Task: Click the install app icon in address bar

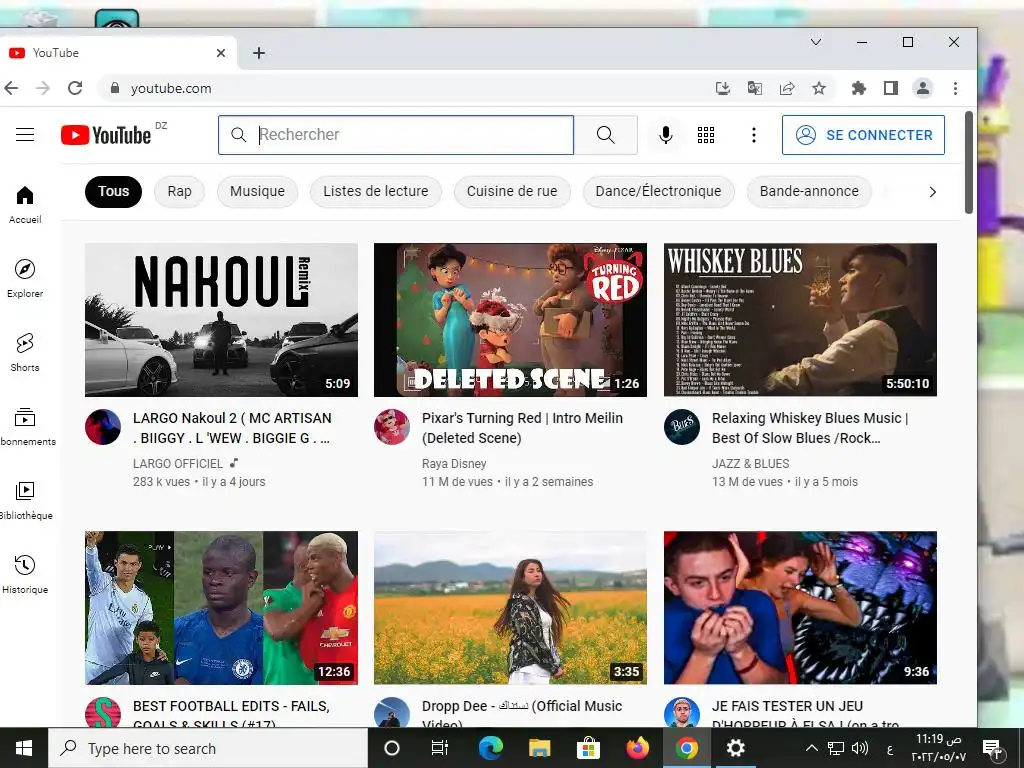Action: pyautogui.click(x=722, y=88)
